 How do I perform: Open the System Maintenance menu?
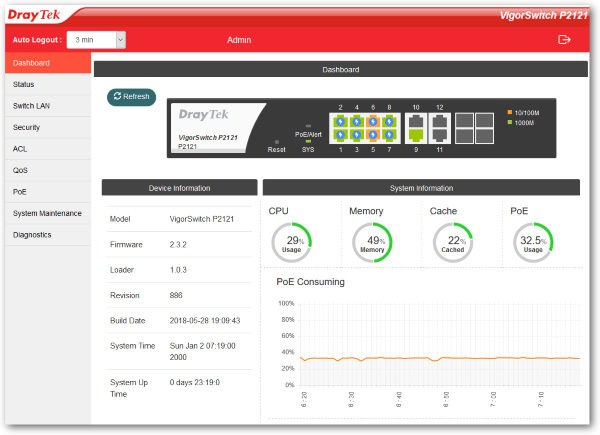[48, 213]
